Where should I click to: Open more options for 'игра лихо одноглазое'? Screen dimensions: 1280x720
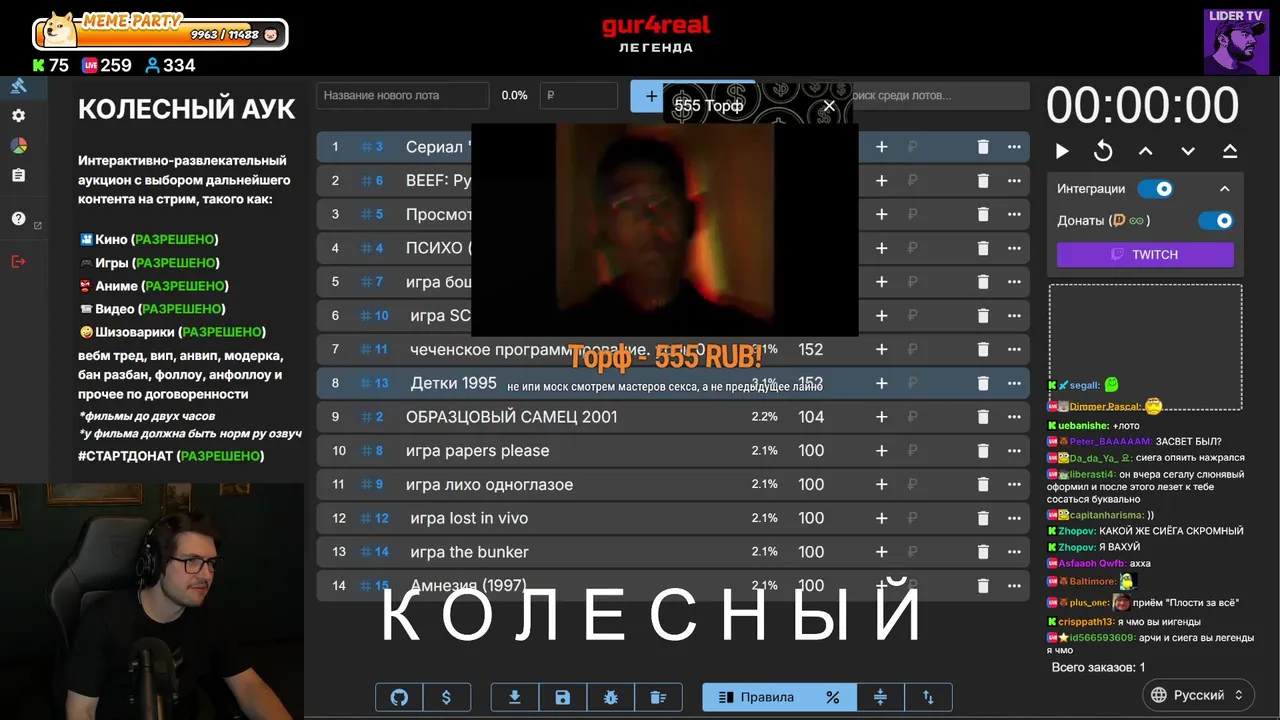[x=1014, y=484]
